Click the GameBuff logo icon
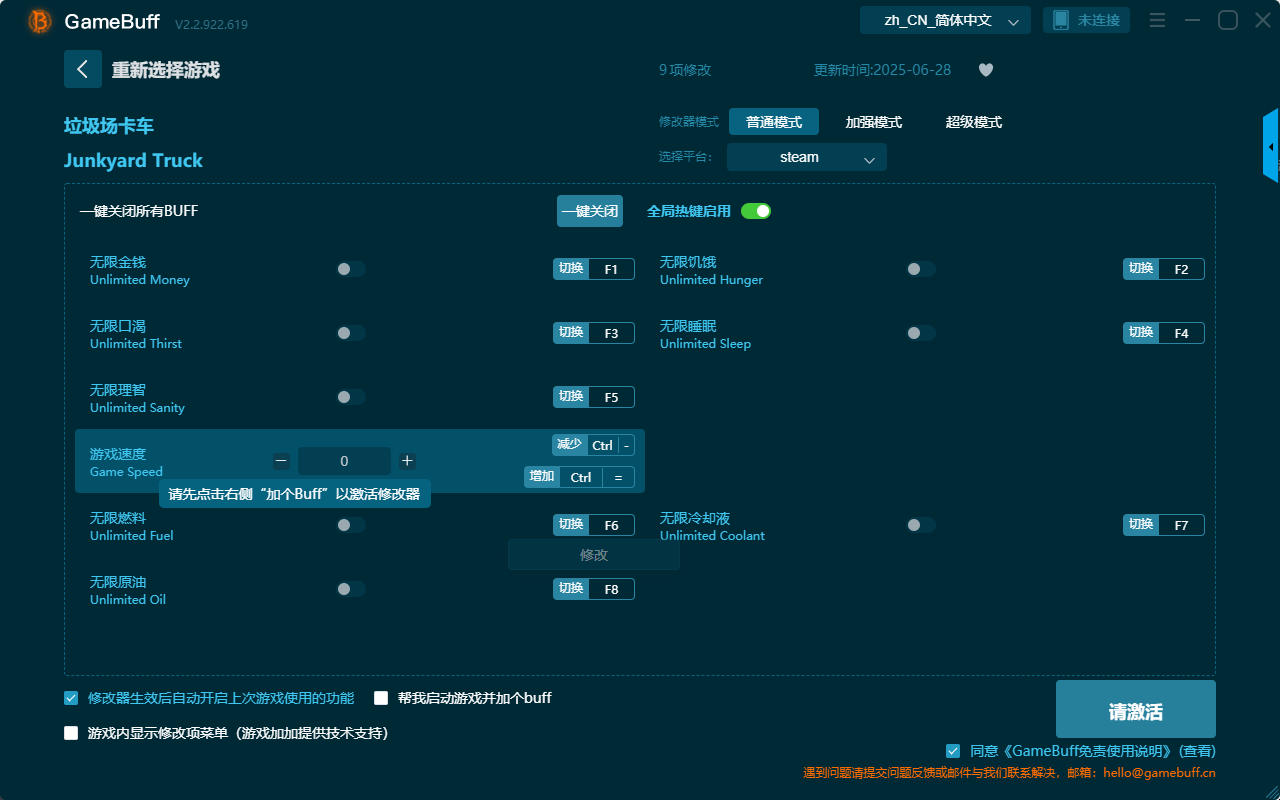This screenshot has width=1280, height=800. coord(38,20)
